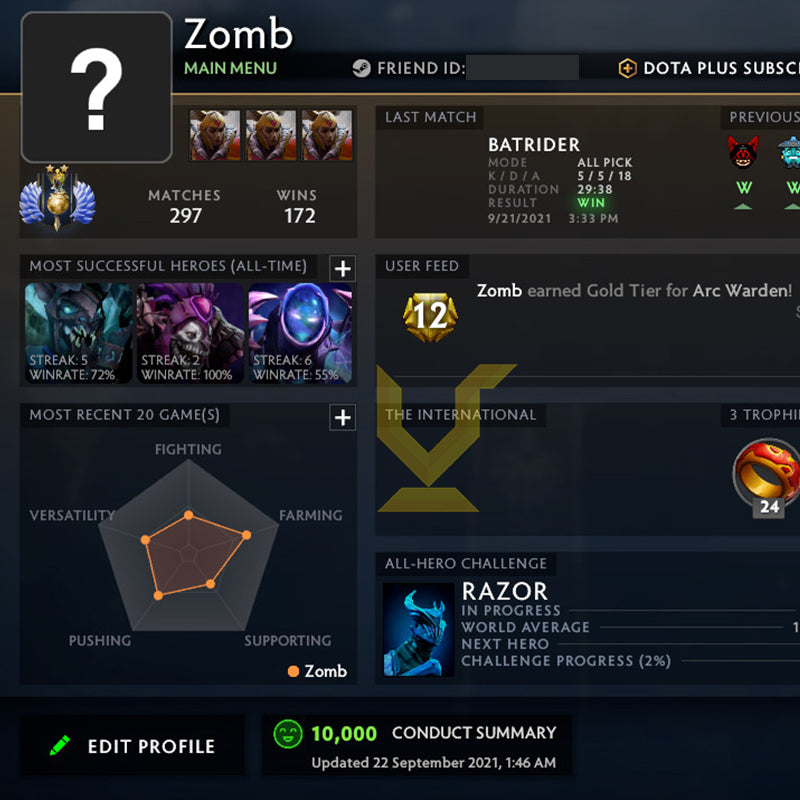Expand Most Recent 20 Games plus button

(x=342, y=417)
